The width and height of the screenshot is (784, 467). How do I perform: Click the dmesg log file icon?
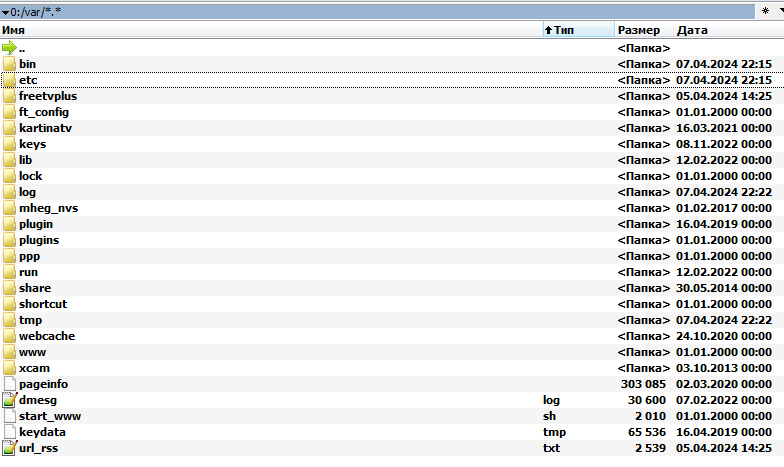click(x=9, y=400)
